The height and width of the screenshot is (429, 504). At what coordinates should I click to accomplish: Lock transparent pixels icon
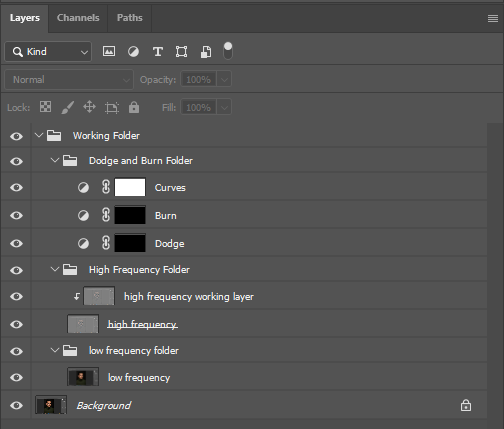(x=46, y=107)
